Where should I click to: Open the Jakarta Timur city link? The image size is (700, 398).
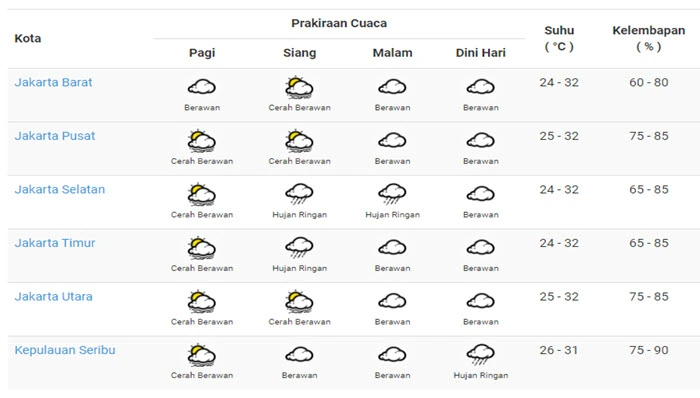pyautogui.click(x=54, y=243)
